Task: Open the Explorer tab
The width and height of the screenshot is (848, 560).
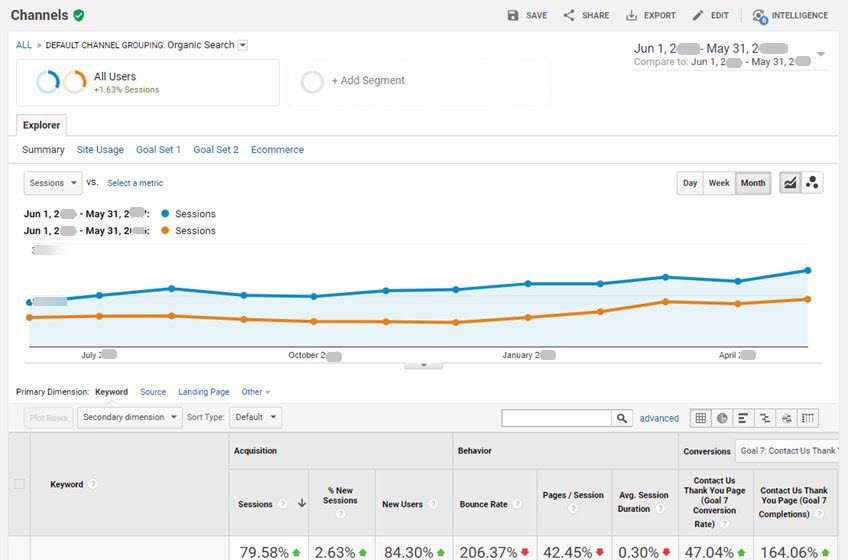Action: coord(41,125)
